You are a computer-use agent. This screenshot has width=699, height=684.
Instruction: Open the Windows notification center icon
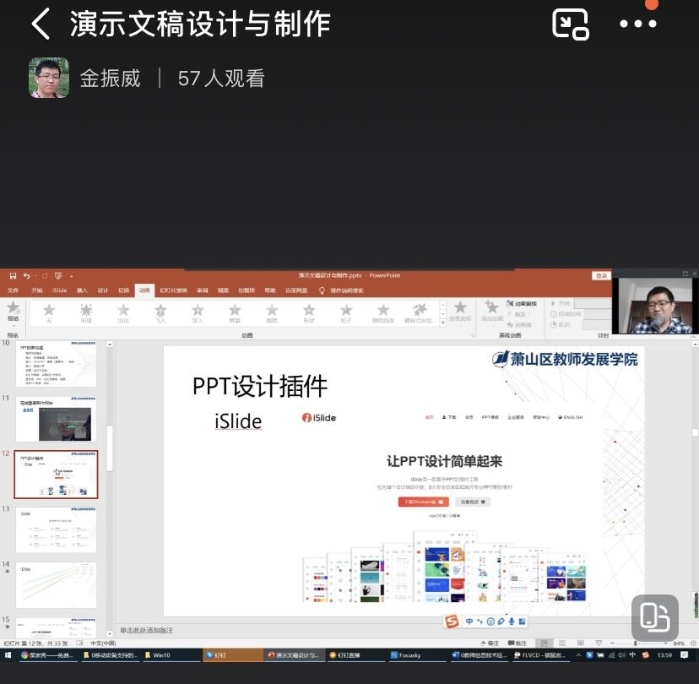pos(684,655)
